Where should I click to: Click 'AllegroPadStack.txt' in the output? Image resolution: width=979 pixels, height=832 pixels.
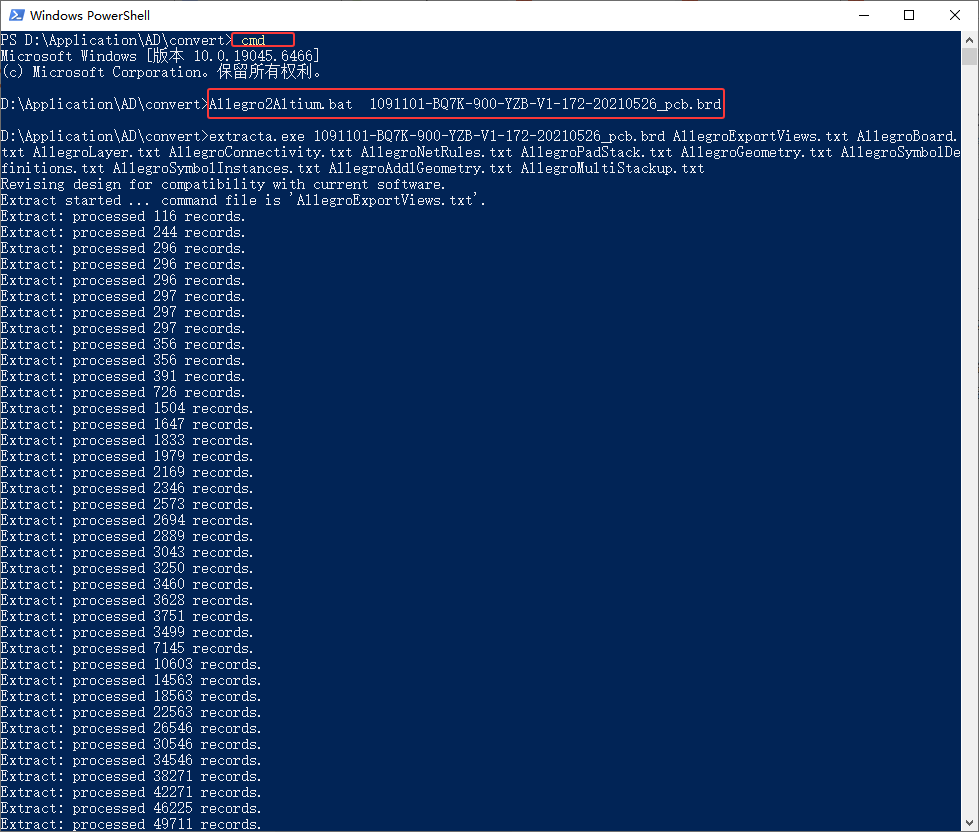pos(596,152)
